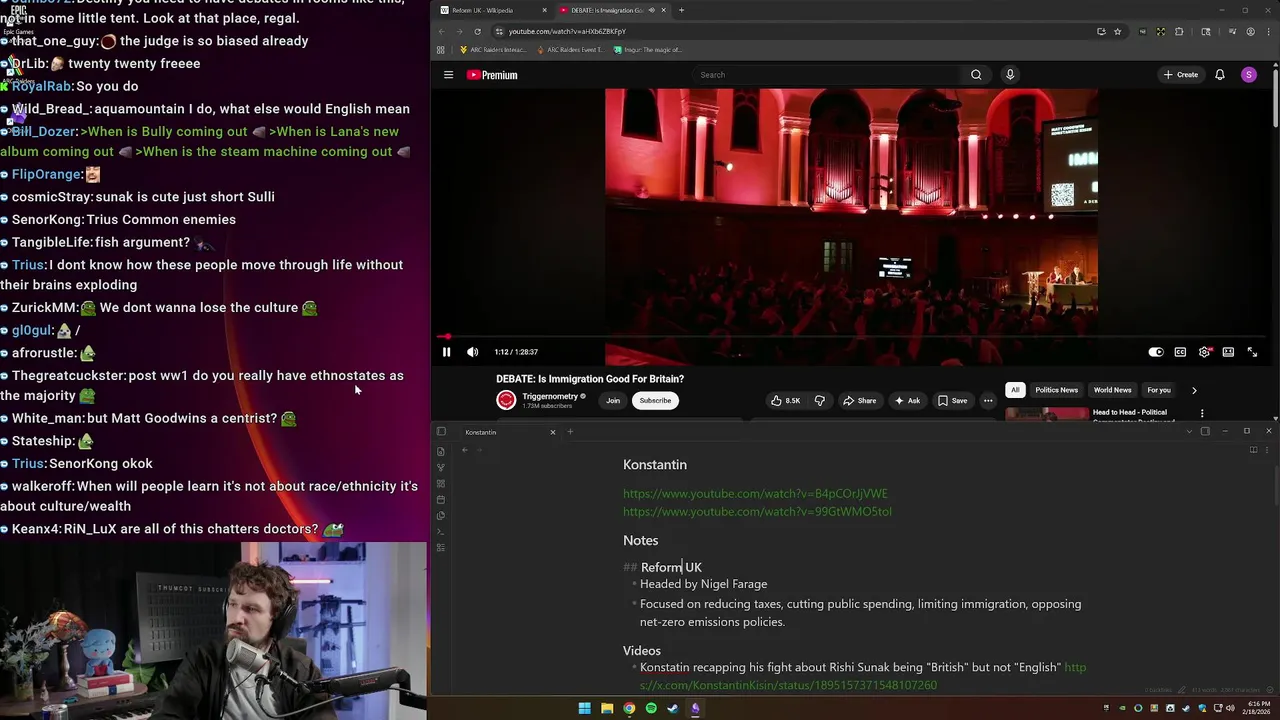This screenshot has height=720, width=1280.
Task: Open browser extensions puzzle icon
Action: tap(1178, 31)
